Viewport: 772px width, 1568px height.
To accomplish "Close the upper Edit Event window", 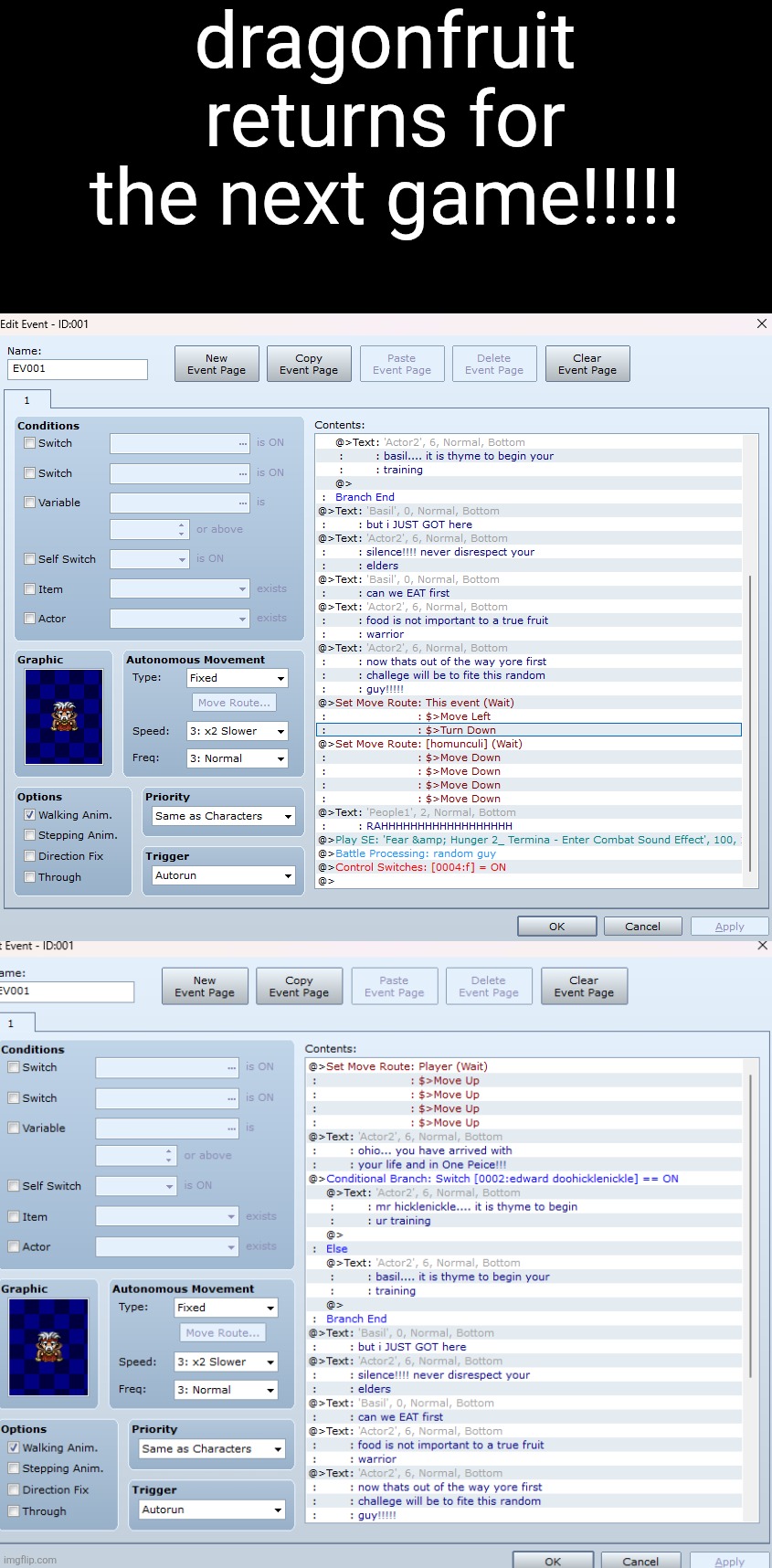I will click(x=762, y=324).
